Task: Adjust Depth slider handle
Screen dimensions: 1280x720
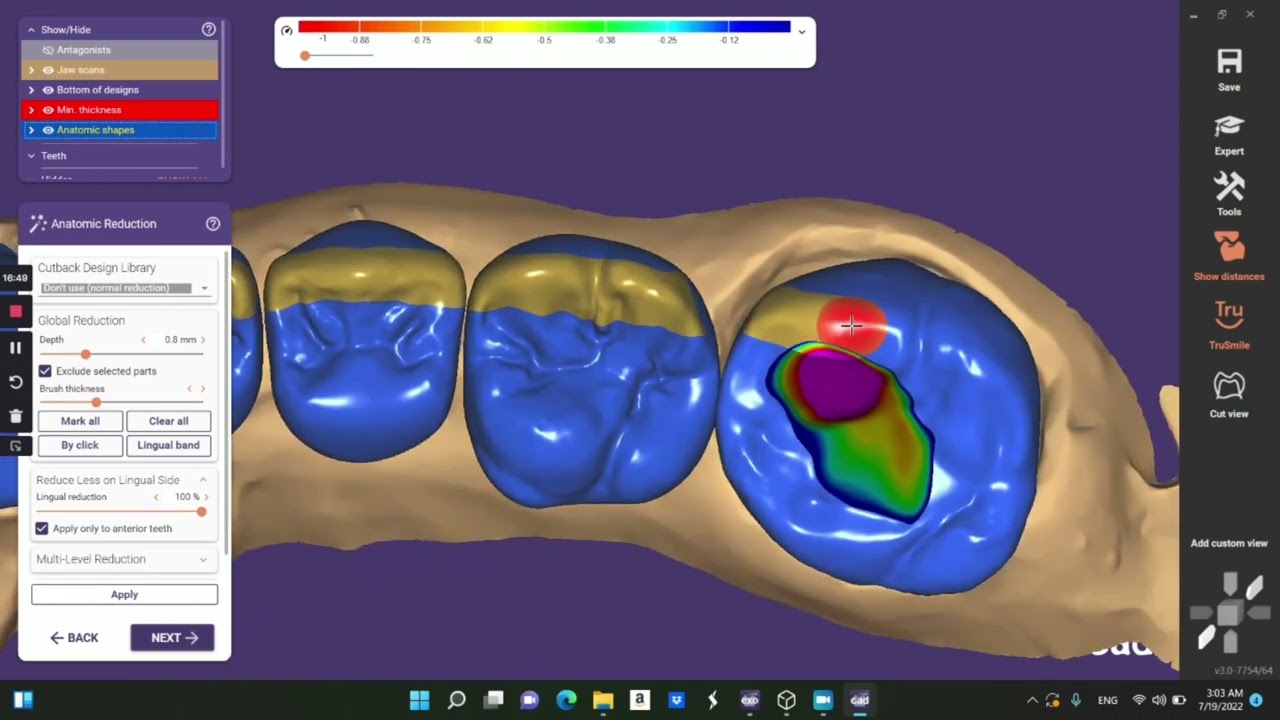Action: click(85, 354)
